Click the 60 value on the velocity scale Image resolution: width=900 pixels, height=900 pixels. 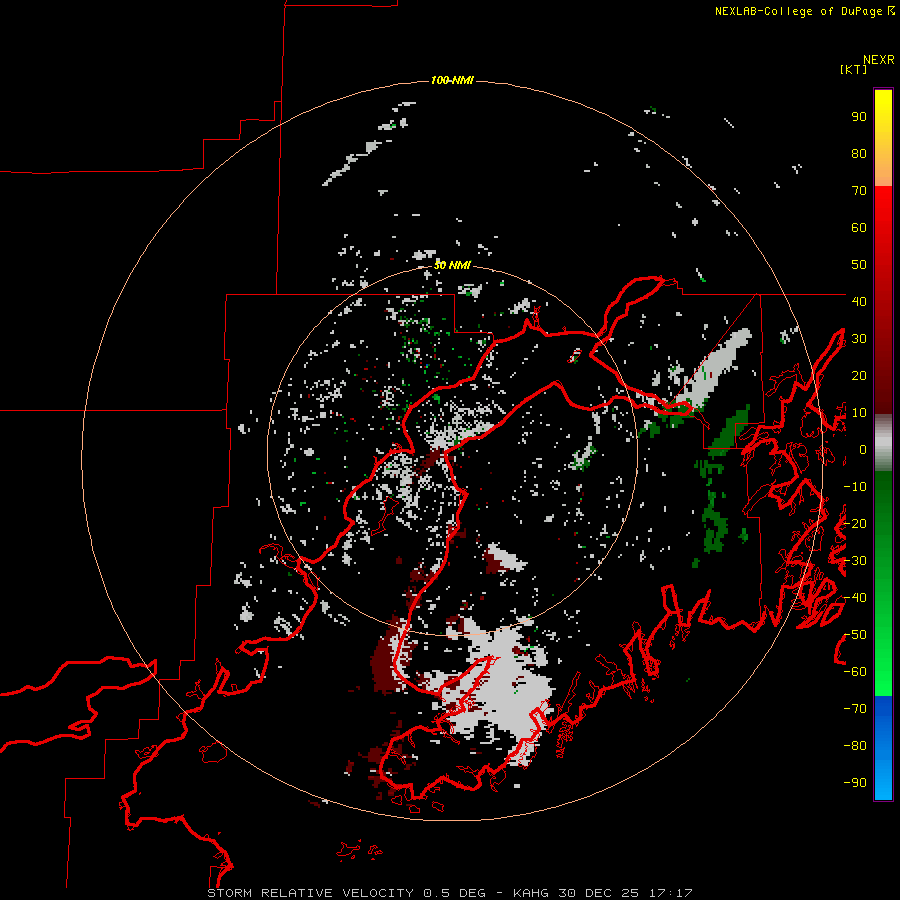click(859, 228)
